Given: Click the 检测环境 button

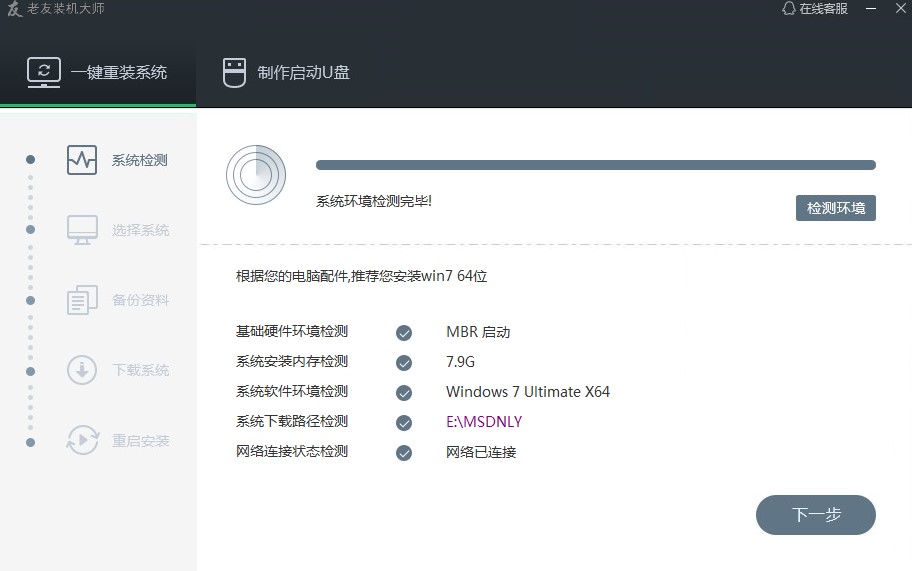Looking at the screenshot, I should tap(836, 208).
